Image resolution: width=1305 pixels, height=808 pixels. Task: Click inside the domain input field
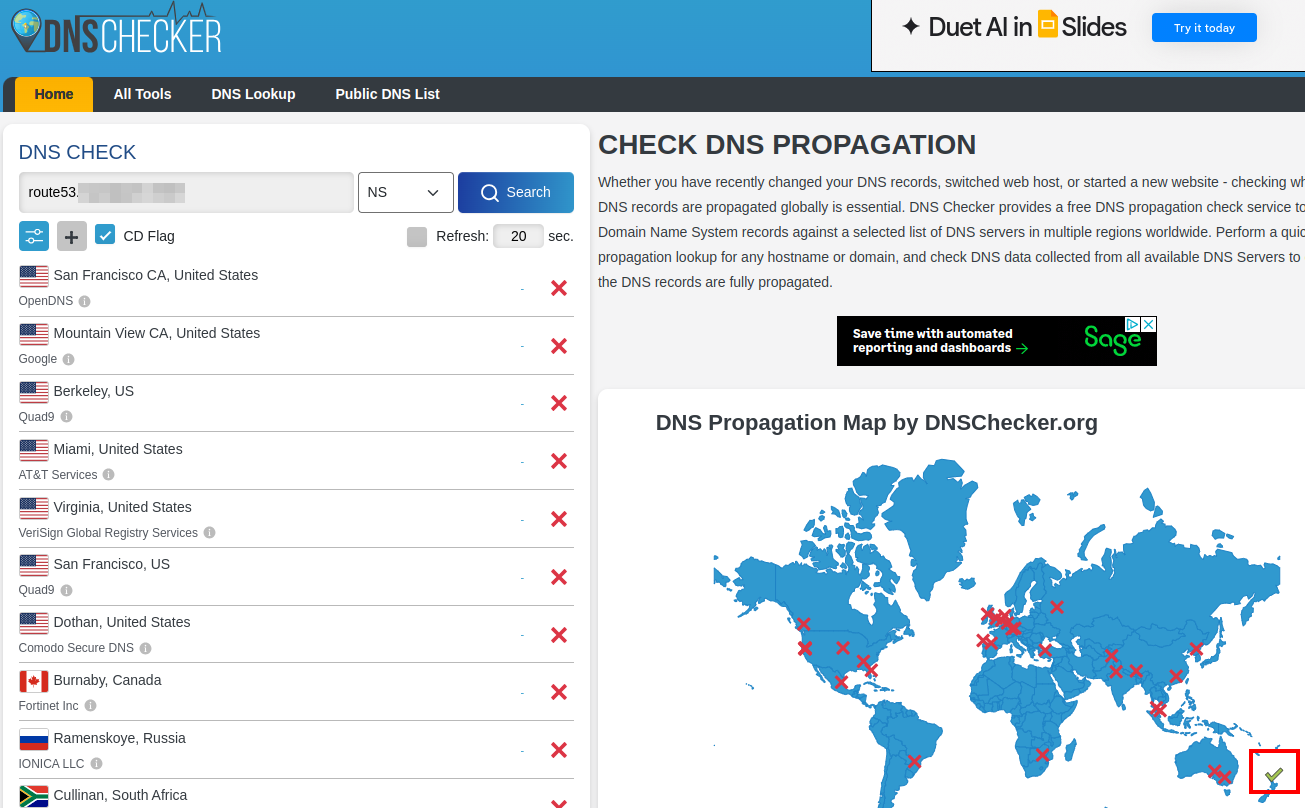185,191
